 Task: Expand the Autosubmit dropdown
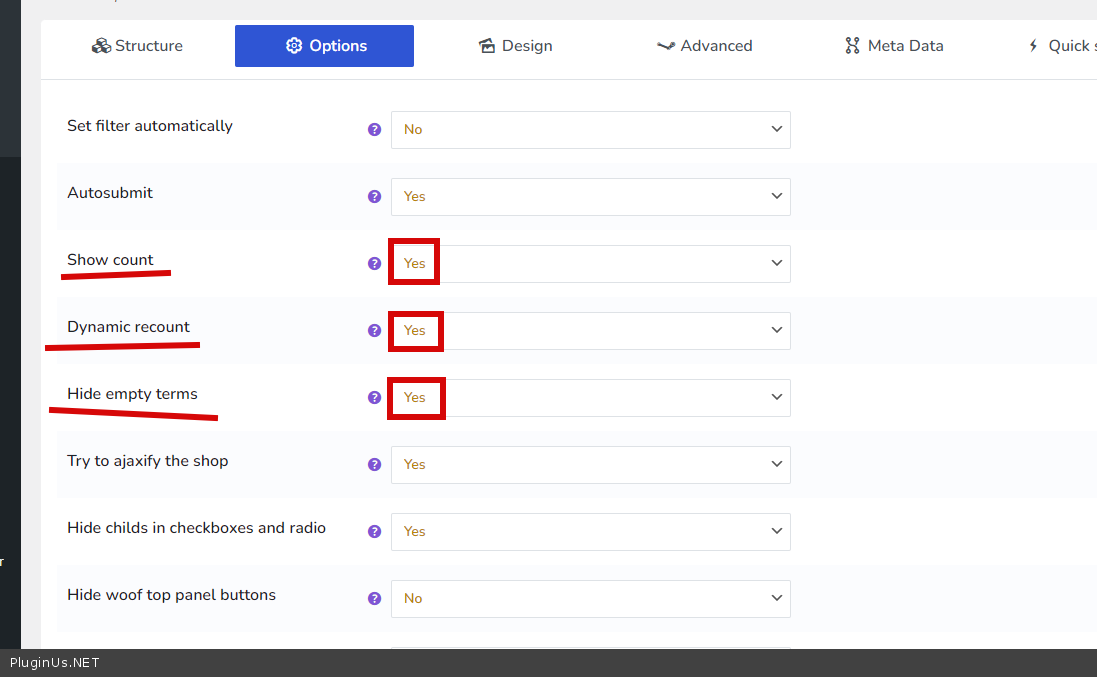coord(590,197)
